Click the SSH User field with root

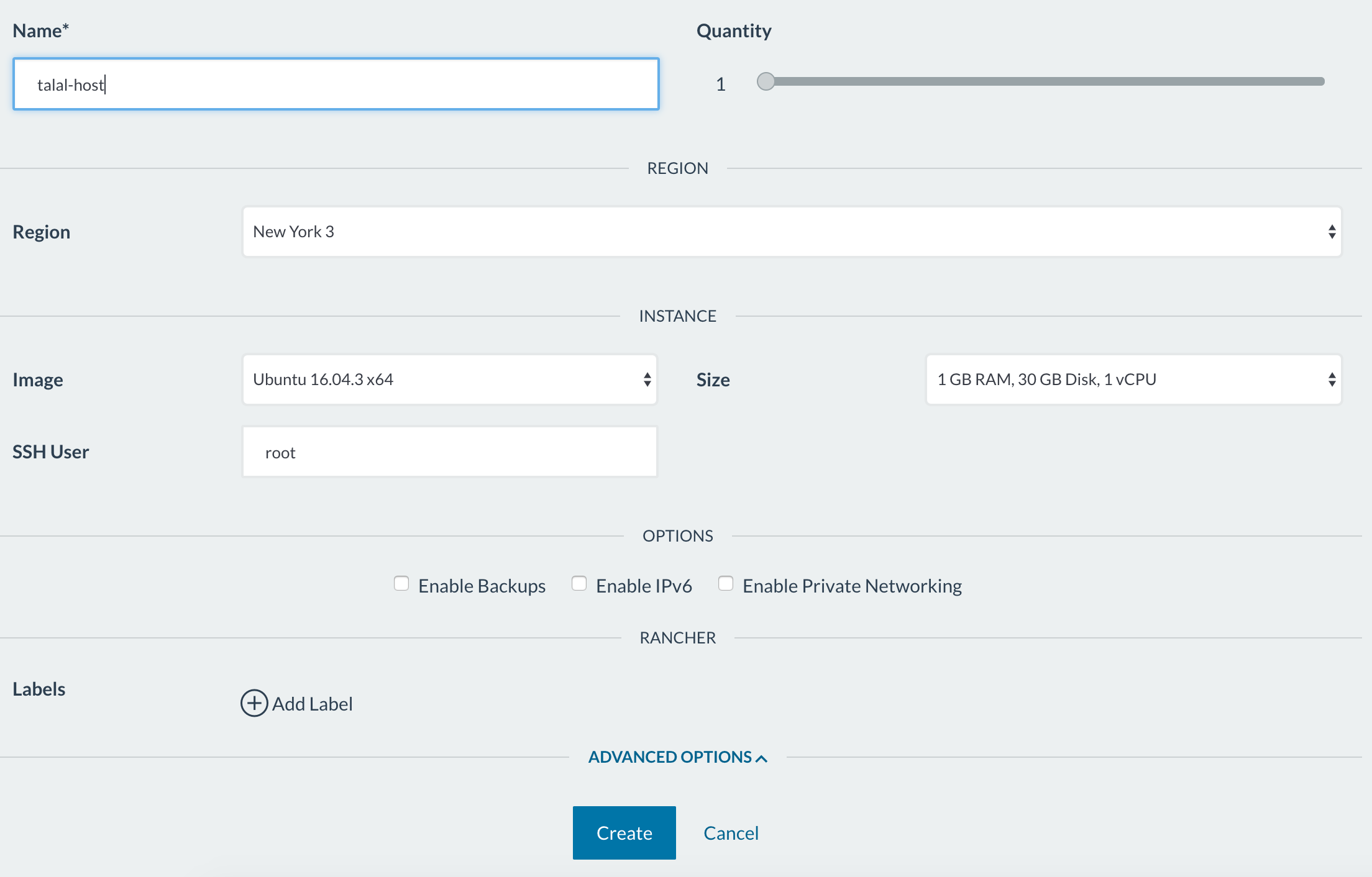point(449,452)
